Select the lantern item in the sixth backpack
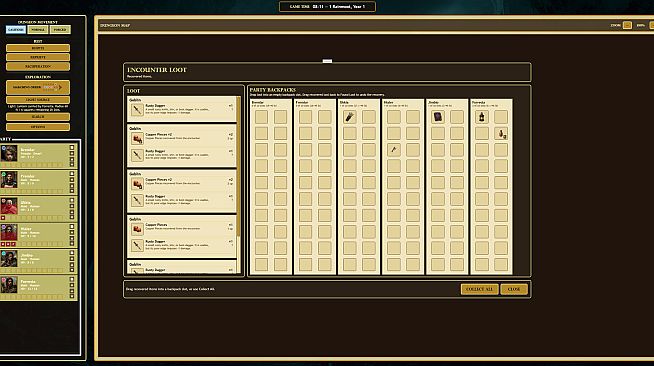The width and height of the screenshot is (654, 366). click(x=482, y=117)
